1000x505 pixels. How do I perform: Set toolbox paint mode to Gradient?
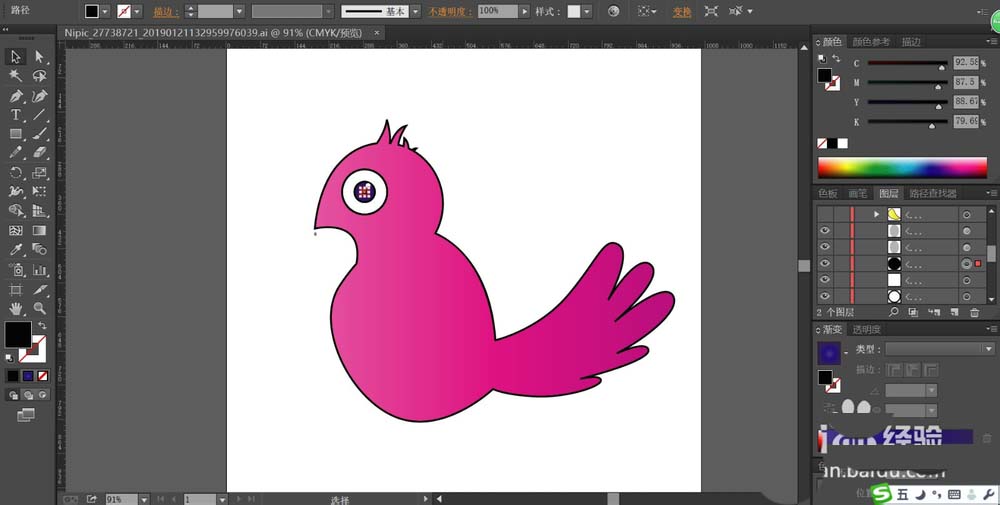[28, 376]
